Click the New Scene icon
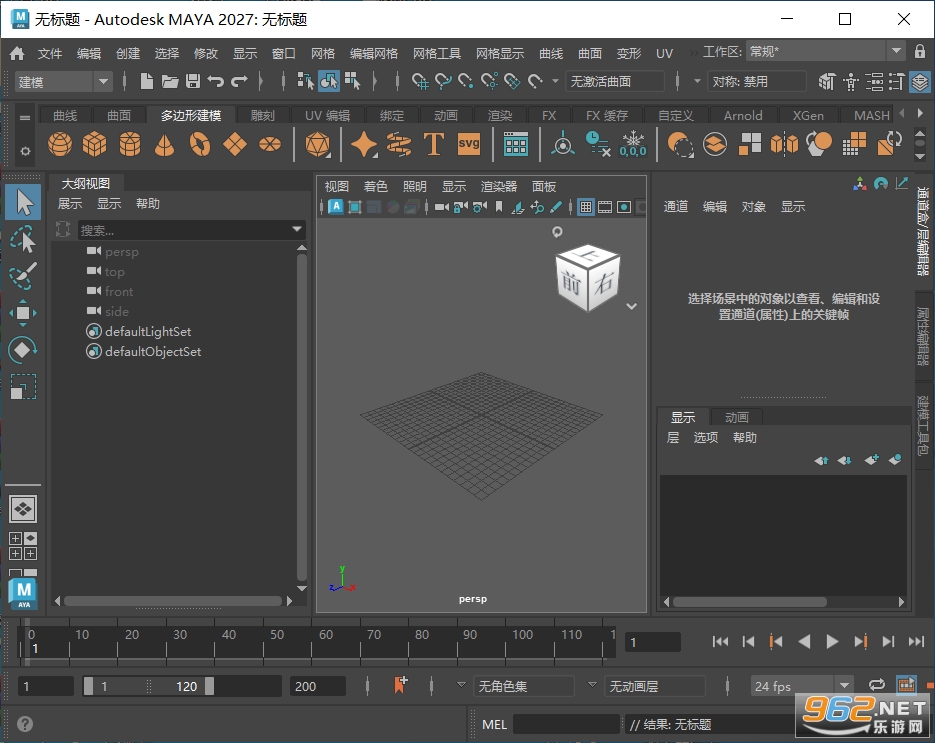 pyautogui.click(x=146, y=81)
